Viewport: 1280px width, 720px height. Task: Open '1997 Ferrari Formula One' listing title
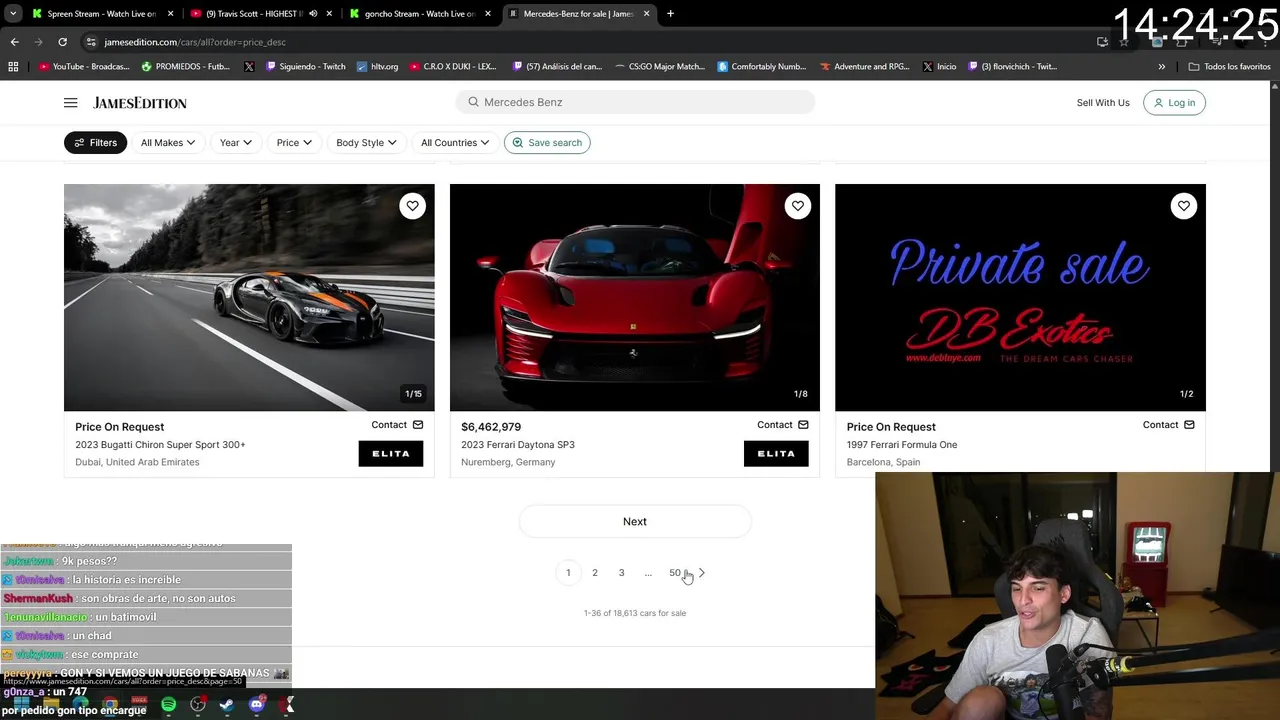pos(902,445)
